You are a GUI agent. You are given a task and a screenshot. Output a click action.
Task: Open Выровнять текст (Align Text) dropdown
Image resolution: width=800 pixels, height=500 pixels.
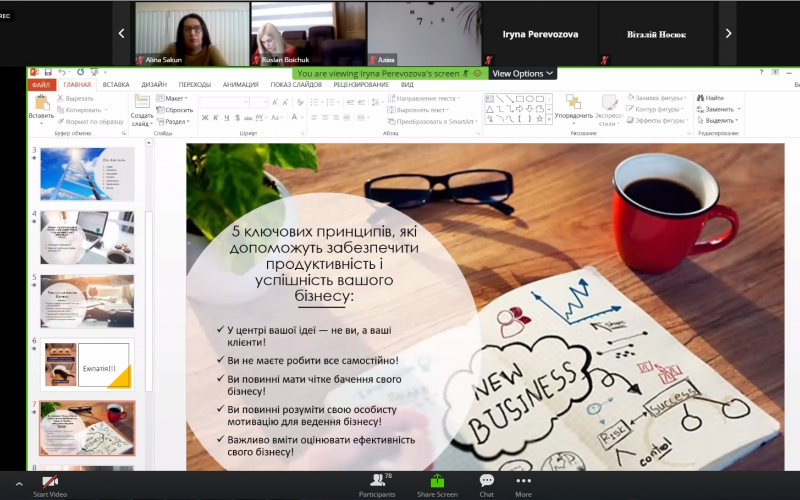(x=418, y=110)
